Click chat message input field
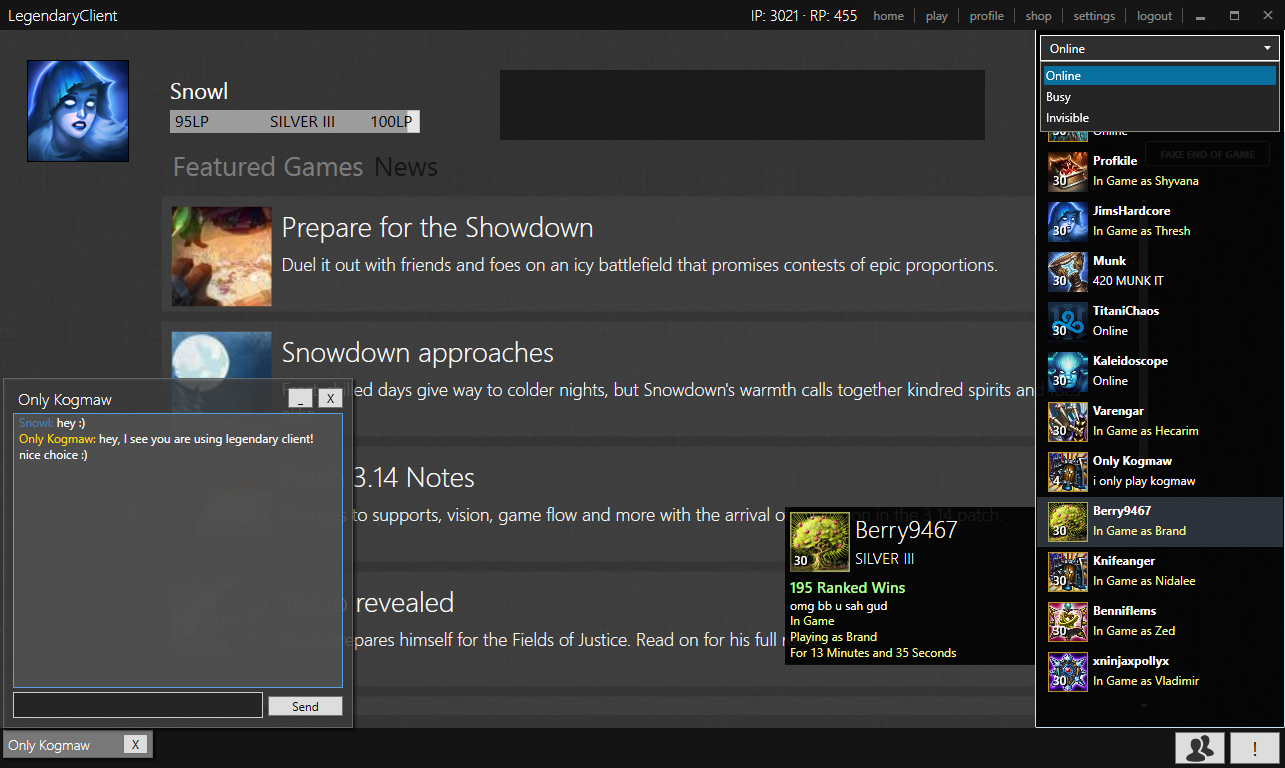This screenshot has width=1285, height=768. pos(138,705)
